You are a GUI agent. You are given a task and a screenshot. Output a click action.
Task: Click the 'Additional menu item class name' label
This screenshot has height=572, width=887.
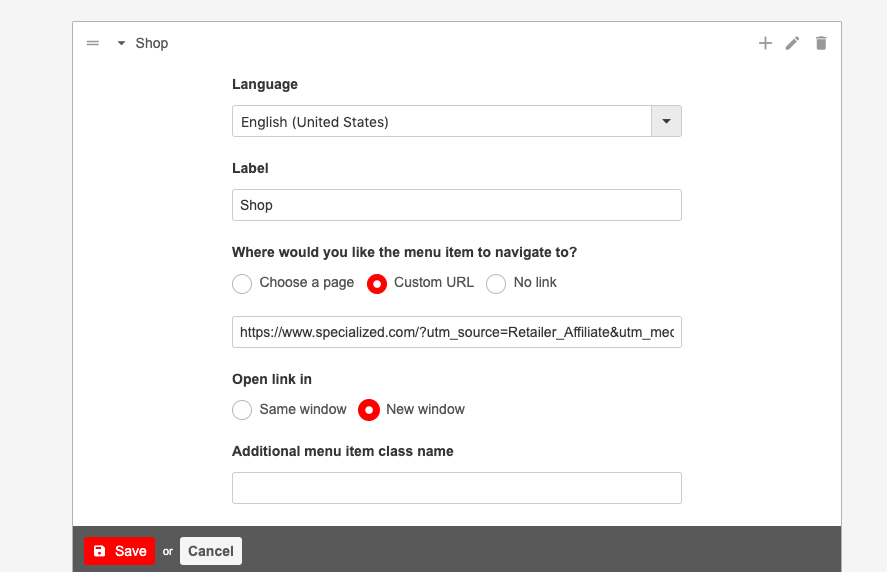[x=343, y=451]
